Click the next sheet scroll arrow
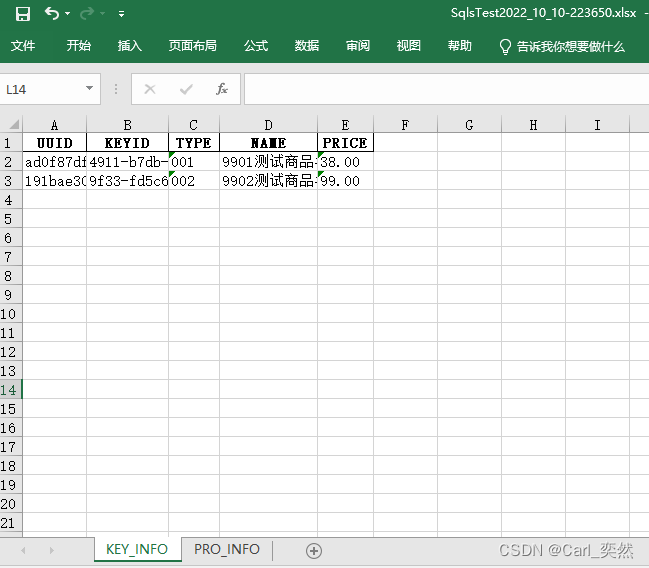649x568 pixels. 51,550
